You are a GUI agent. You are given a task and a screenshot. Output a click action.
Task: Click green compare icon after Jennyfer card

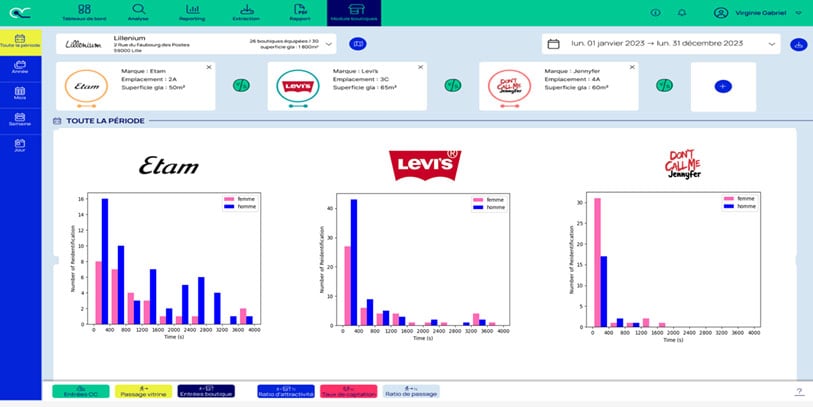tap(664, 86)
